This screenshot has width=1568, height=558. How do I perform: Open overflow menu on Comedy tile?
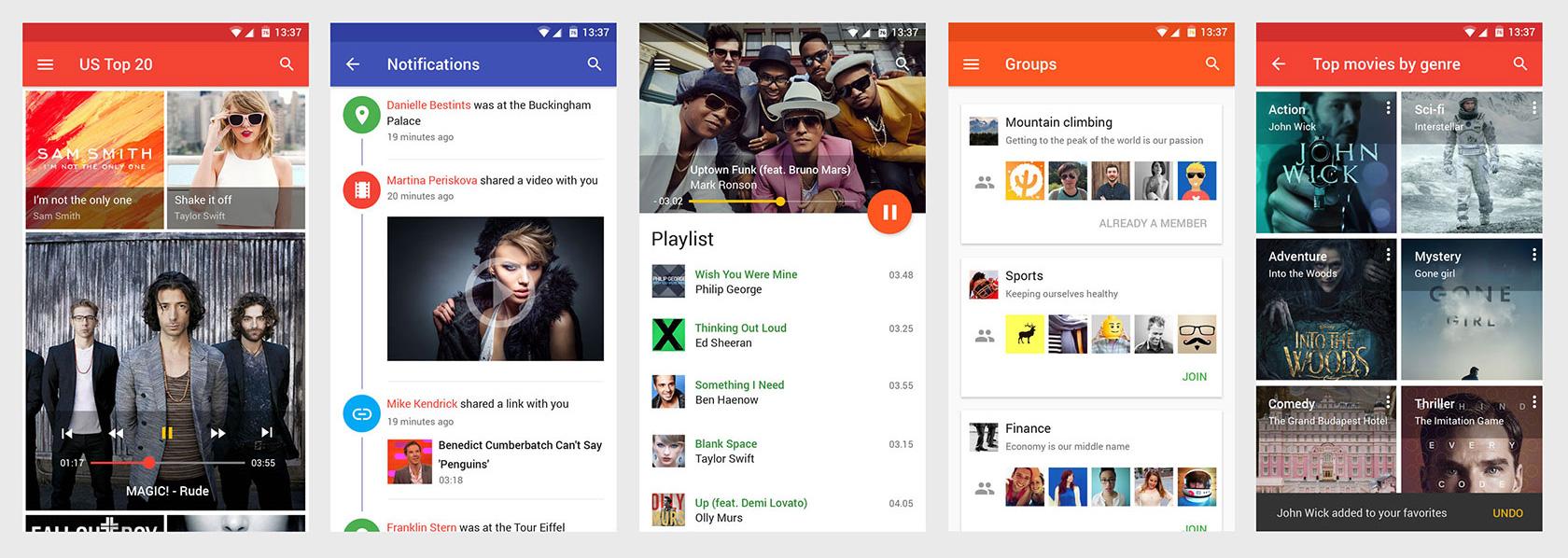point(1388,402)
